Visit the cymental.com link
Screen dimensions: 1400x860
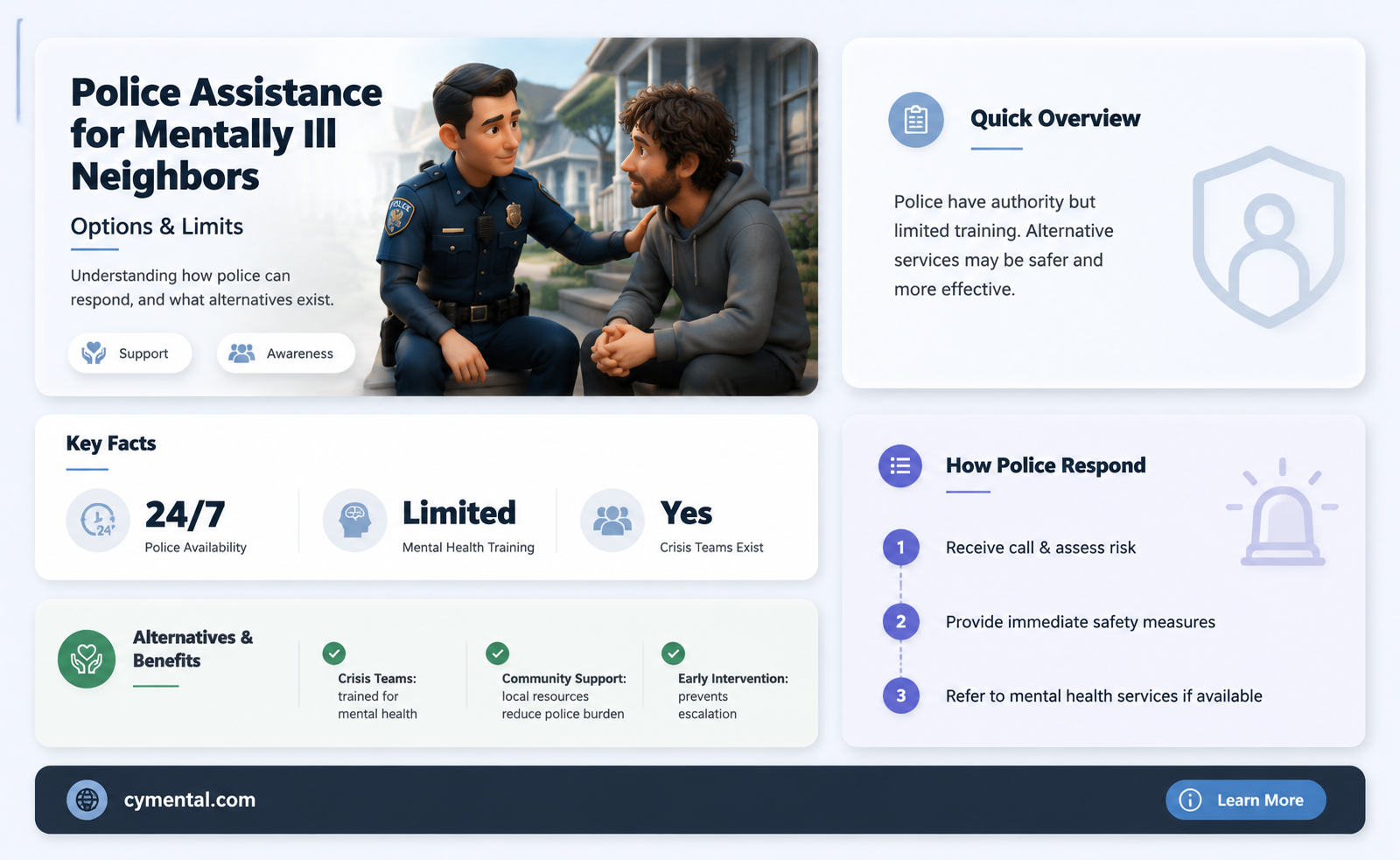click(x=190, y=800)
